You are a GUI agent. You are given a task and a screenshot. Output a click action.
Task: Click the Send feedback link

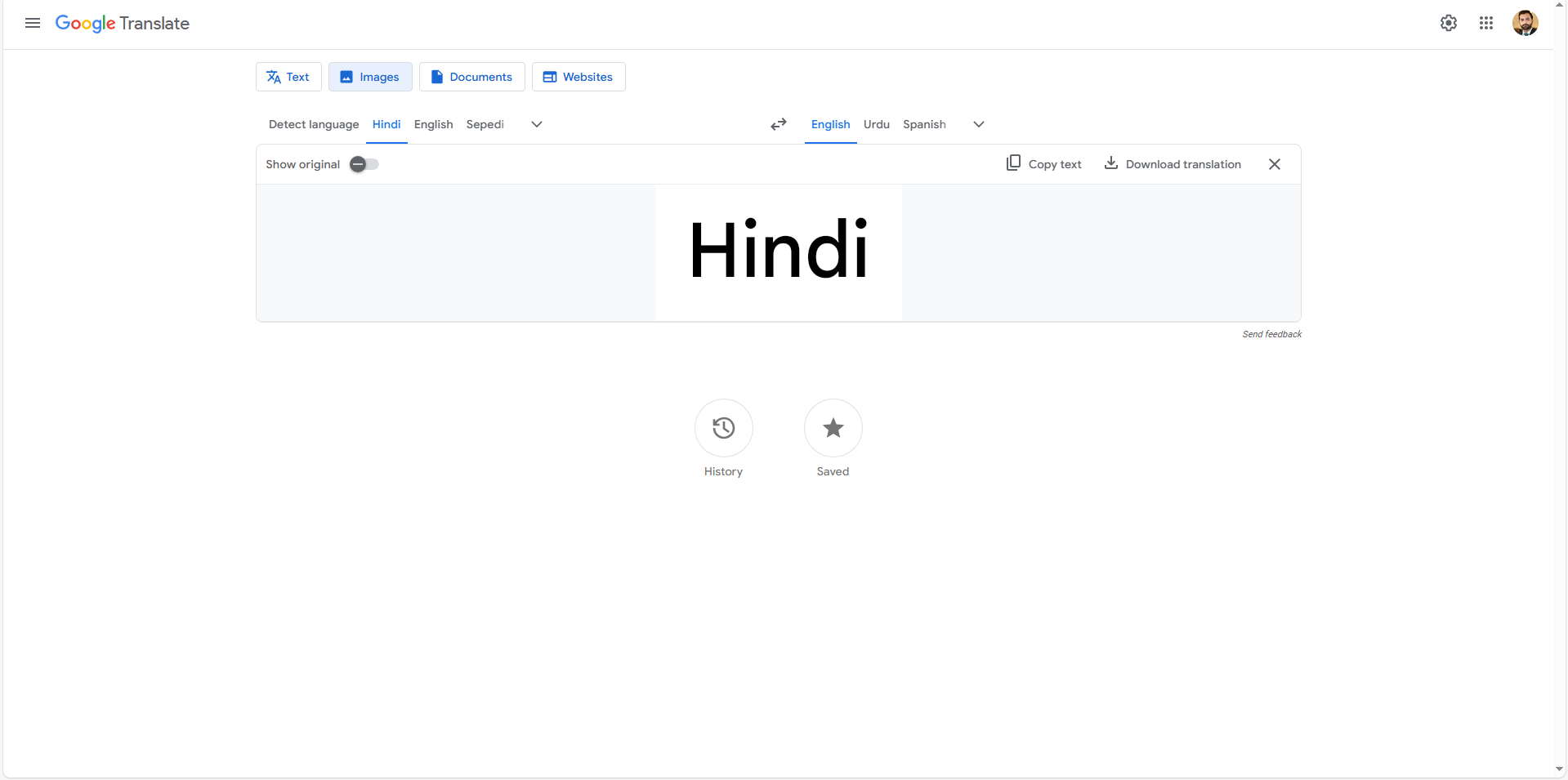point(1271,333)
